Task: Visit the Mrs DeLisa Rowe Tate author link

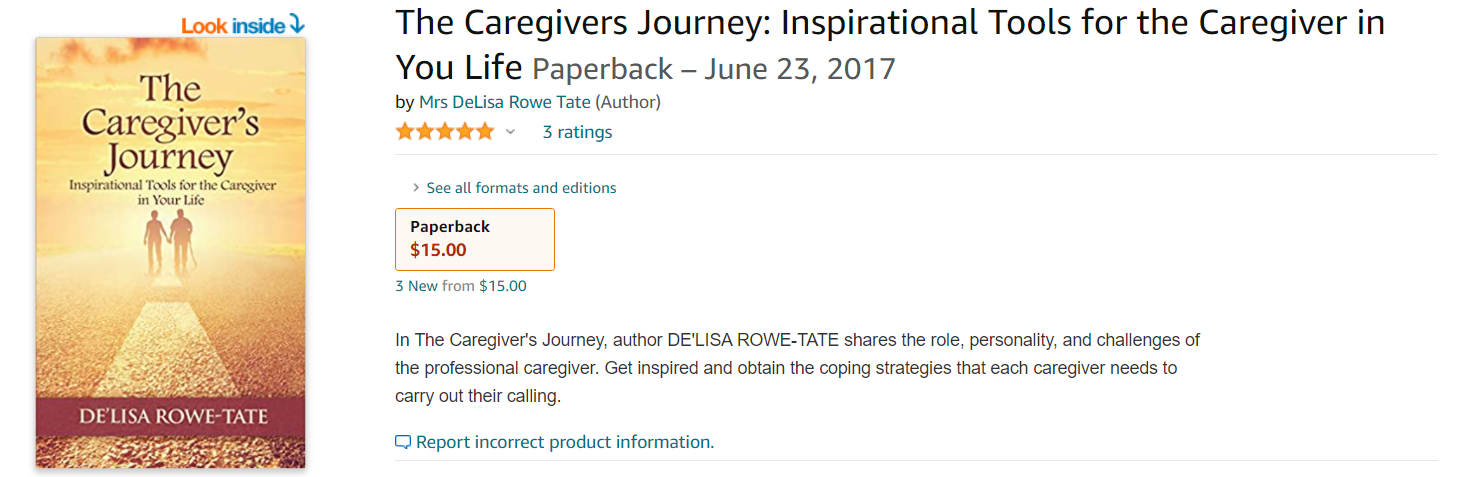Action: pyautogui.click(x=505, y=102)
